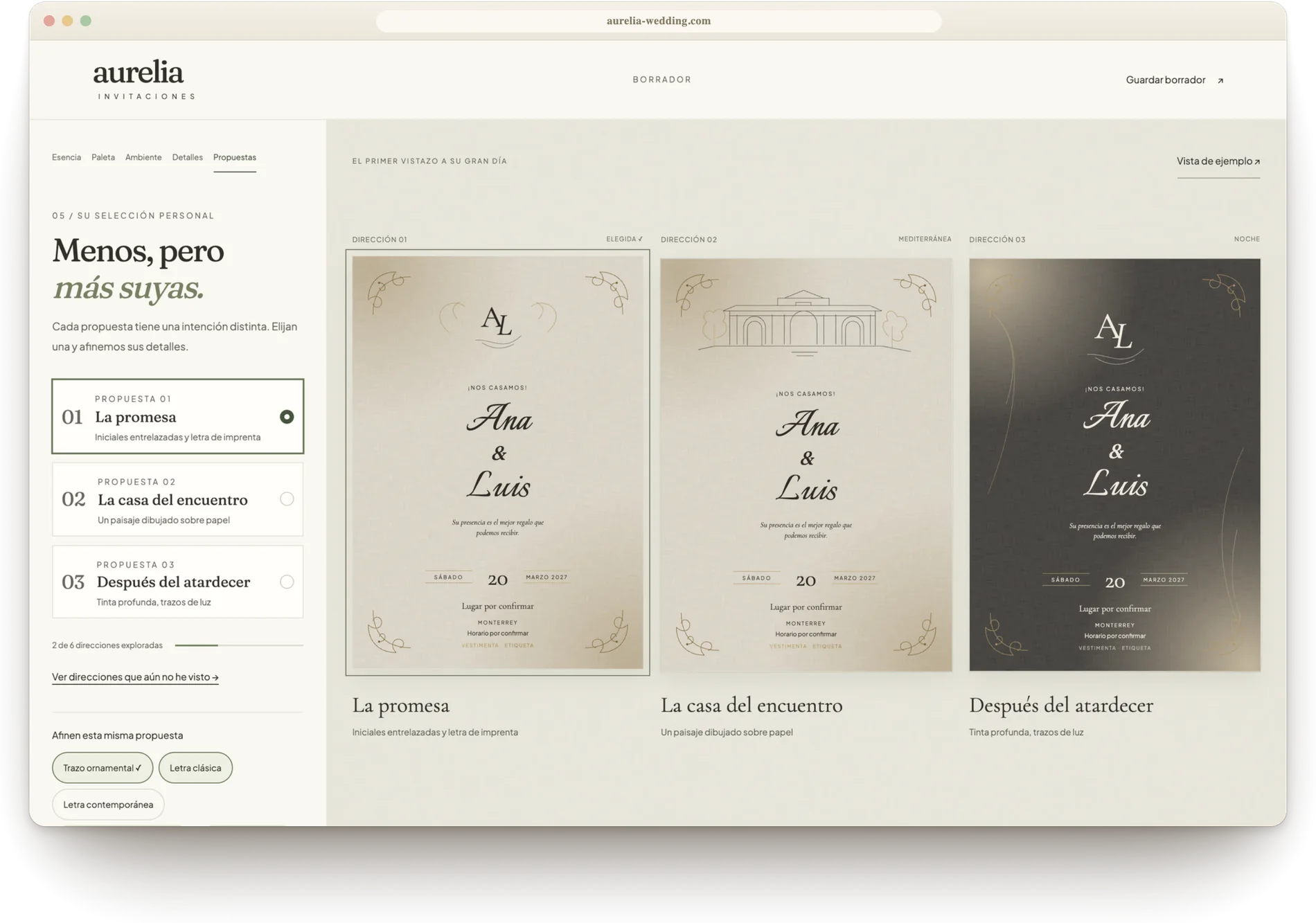
Task: Click the directions explored progress bar
Action: [x=239, y=645]
